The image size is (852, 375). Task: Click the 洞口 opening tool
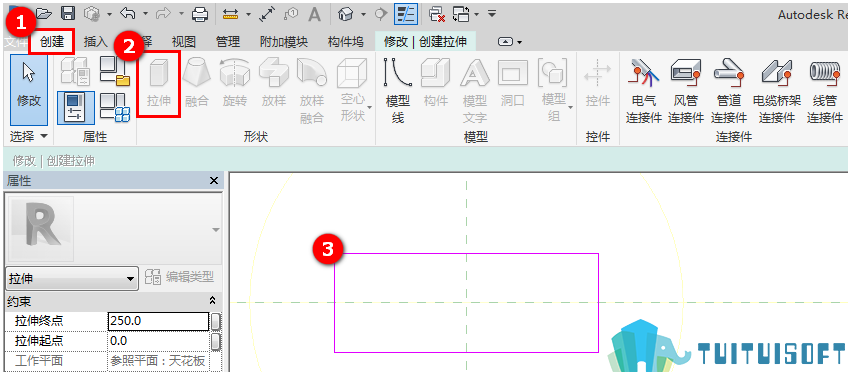pos(512,84)
